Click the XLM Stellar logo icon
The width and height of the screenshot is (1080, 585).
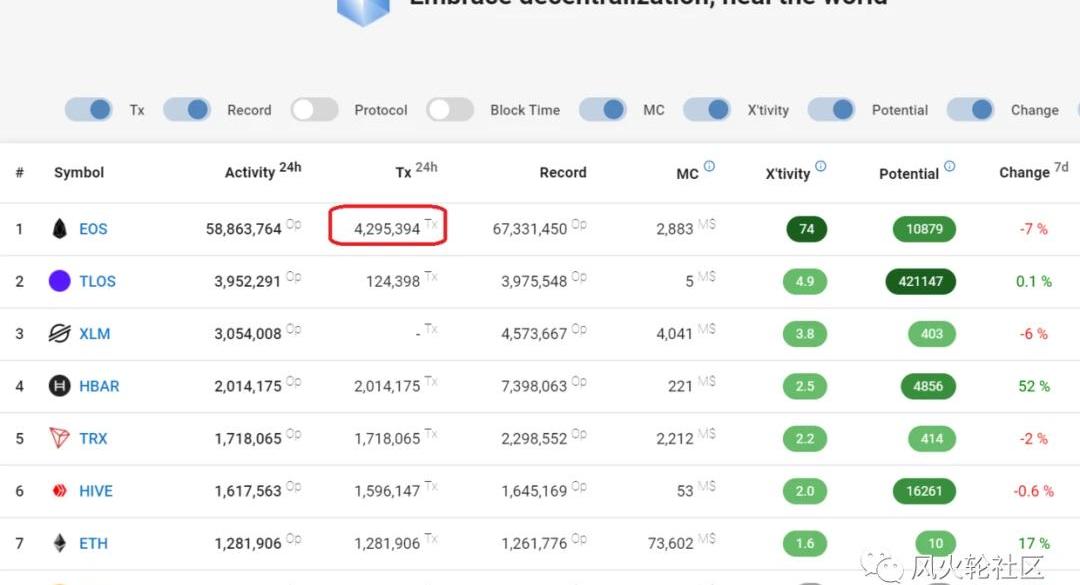point(60,333)
